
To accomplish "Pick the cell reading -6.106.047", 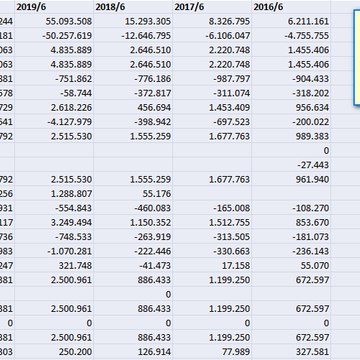I will point(212,36).
